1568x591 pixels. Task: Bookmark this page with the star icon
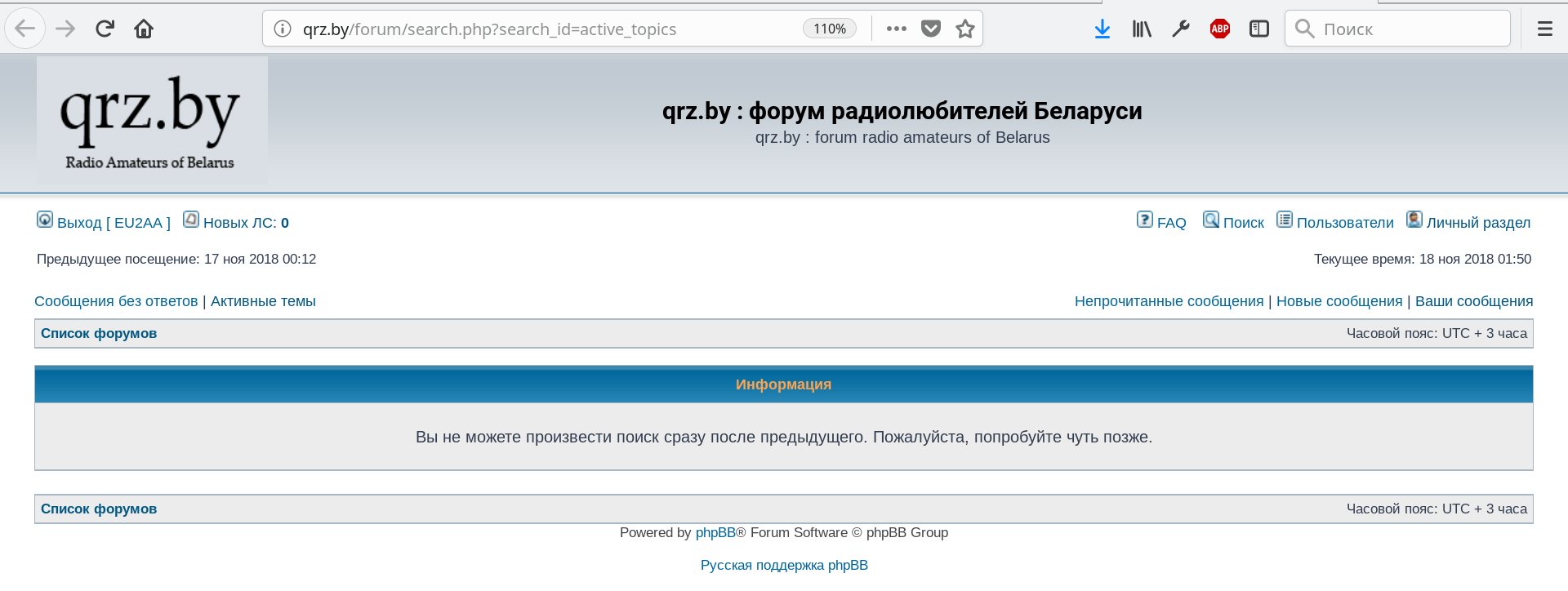coord(965,29)
